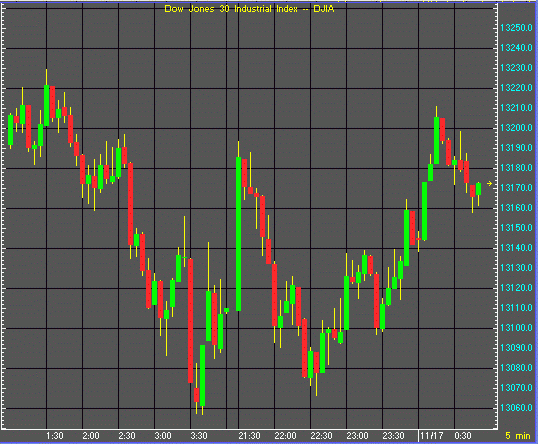538x444 pixels.
Task: Click the 13200.0 price axis label
Action: point(516,128)
